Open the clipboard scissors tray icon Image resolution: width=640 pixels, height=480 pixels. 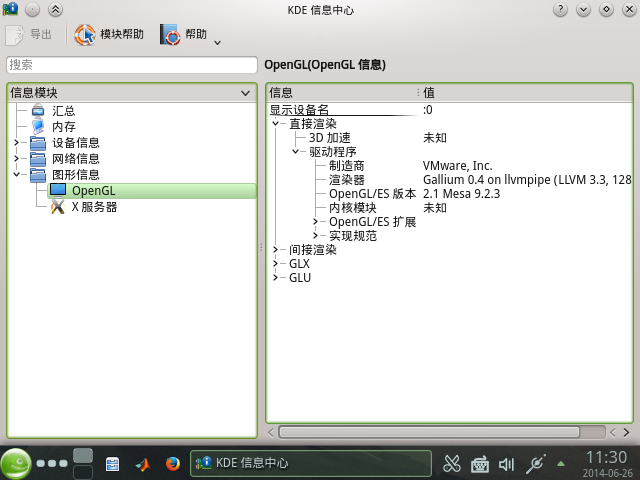click(x=452, y=463)
